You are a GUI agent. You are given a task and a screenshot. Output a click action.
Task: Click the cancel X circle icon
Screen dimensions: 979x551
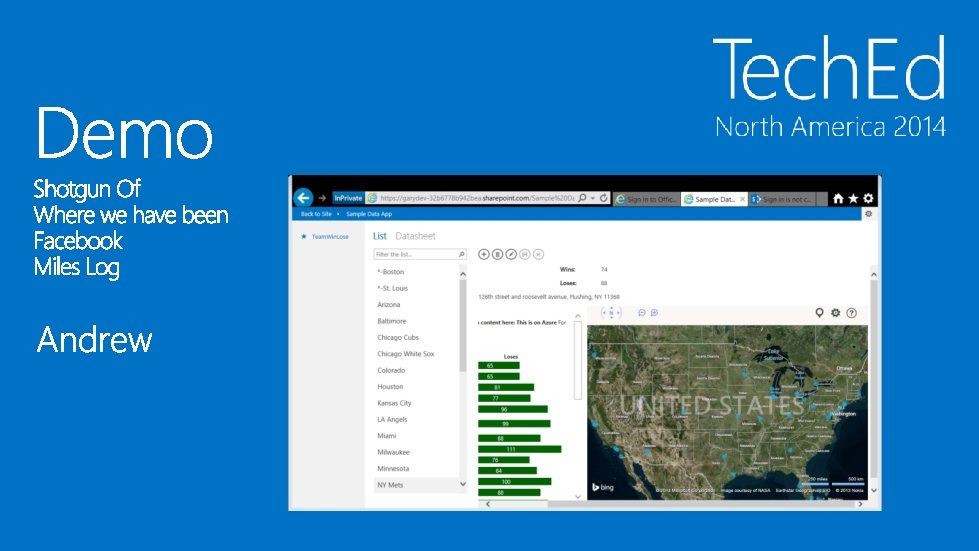point(539,254)
